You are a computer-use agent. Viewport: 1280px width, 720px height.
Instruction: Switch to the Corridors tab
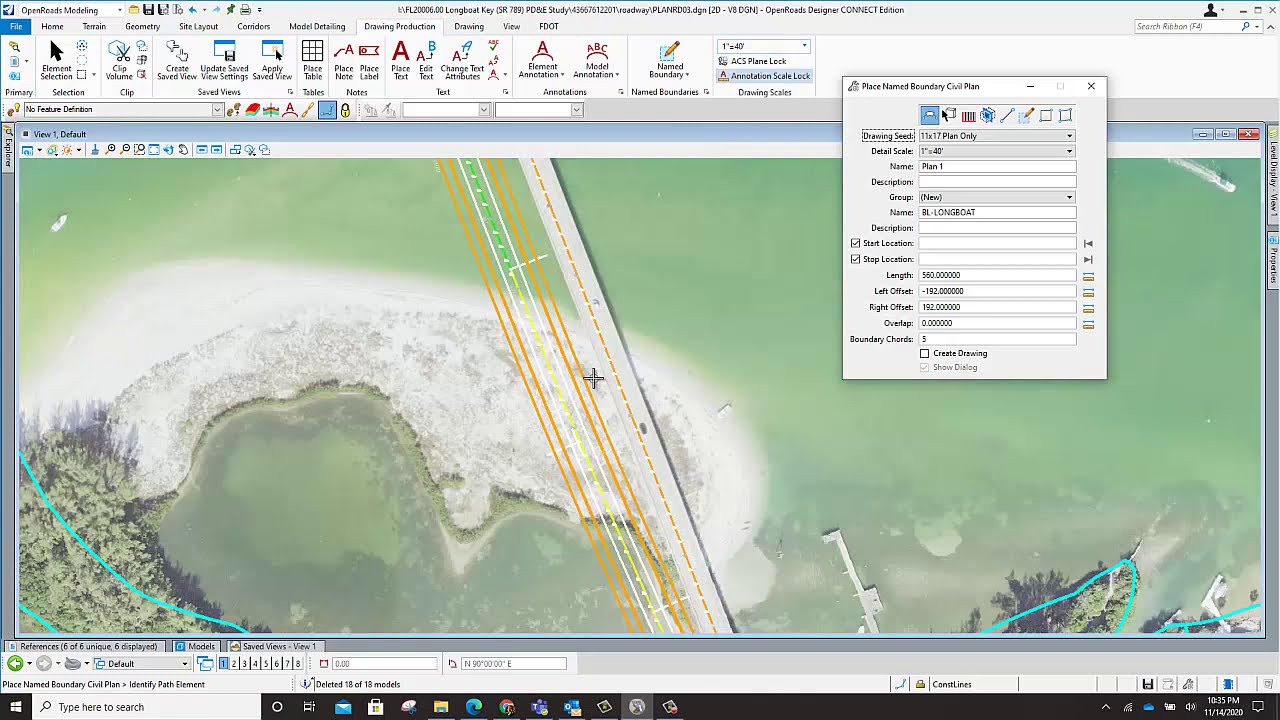point(254,26)
